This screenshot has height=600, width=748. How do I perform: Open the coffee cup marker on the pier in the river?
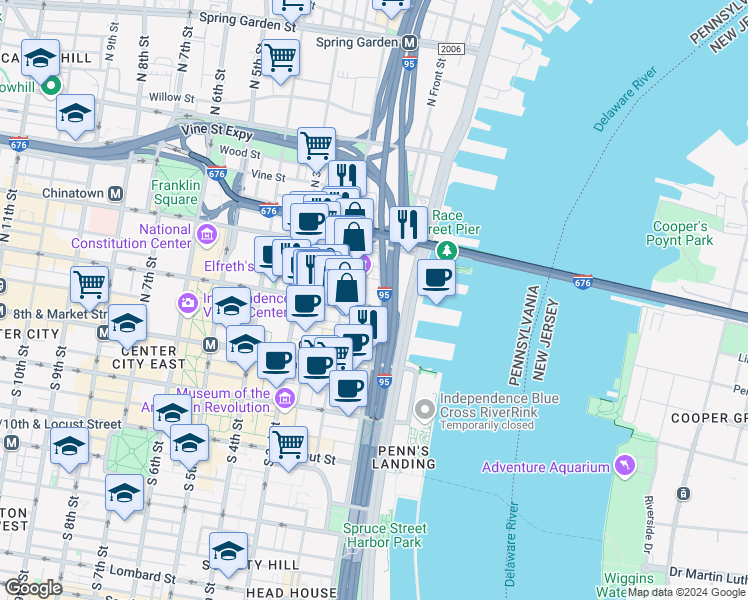point(436,279)
